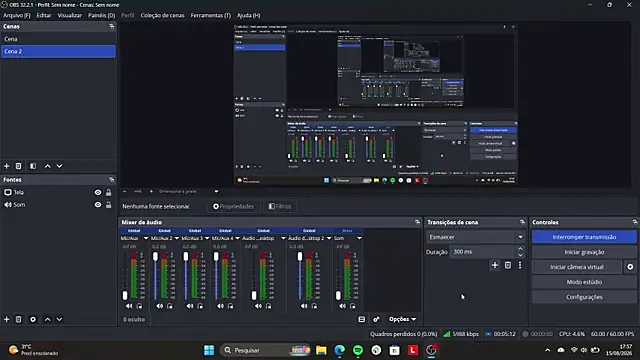Click Mic/Aux 2 volume fader handle

pyautogui.click(x=156, y=256)
